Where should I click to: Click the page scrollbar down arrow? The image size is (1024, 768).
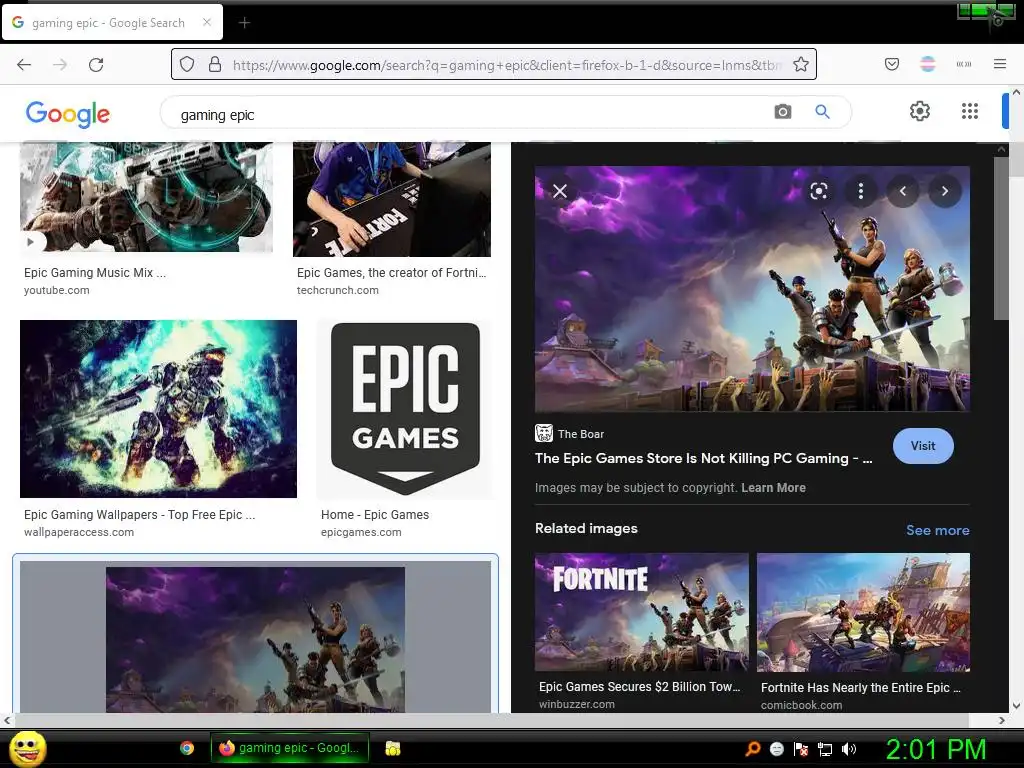tap(1016, 706)
